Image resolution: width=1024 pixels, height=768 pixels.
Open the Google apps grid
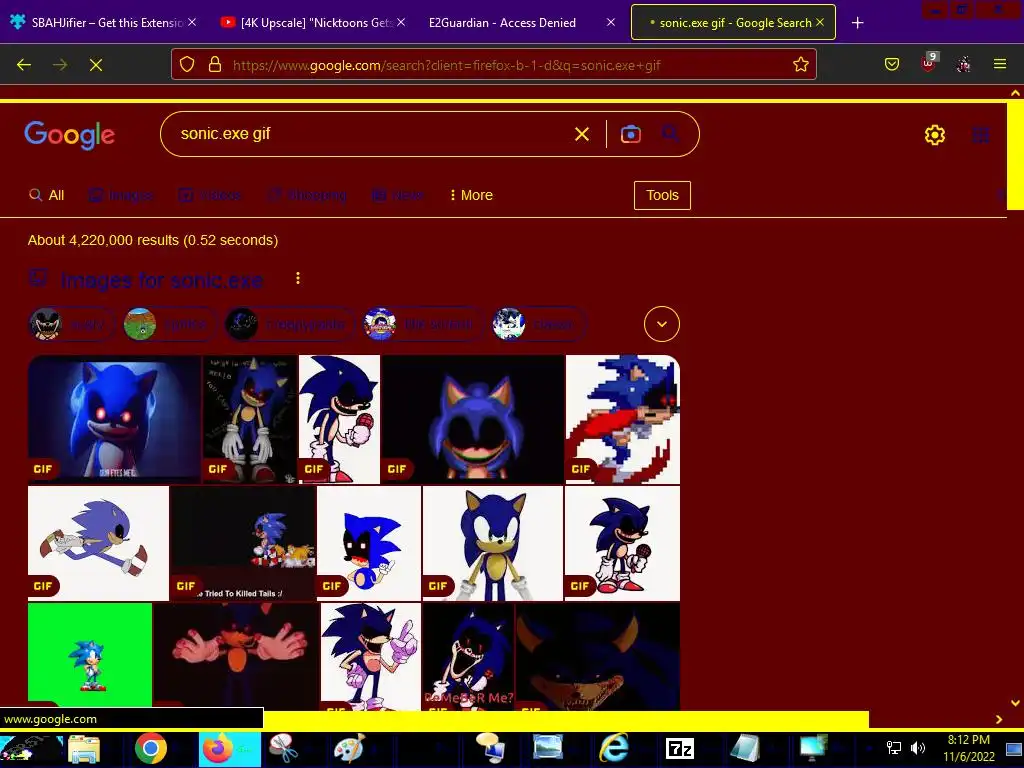(x=980, y=135)
